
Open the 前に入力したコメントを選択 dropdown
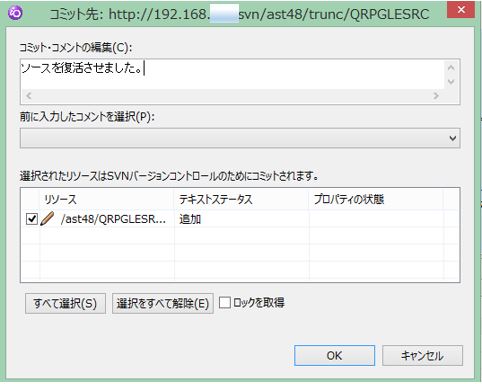[240, 138]
